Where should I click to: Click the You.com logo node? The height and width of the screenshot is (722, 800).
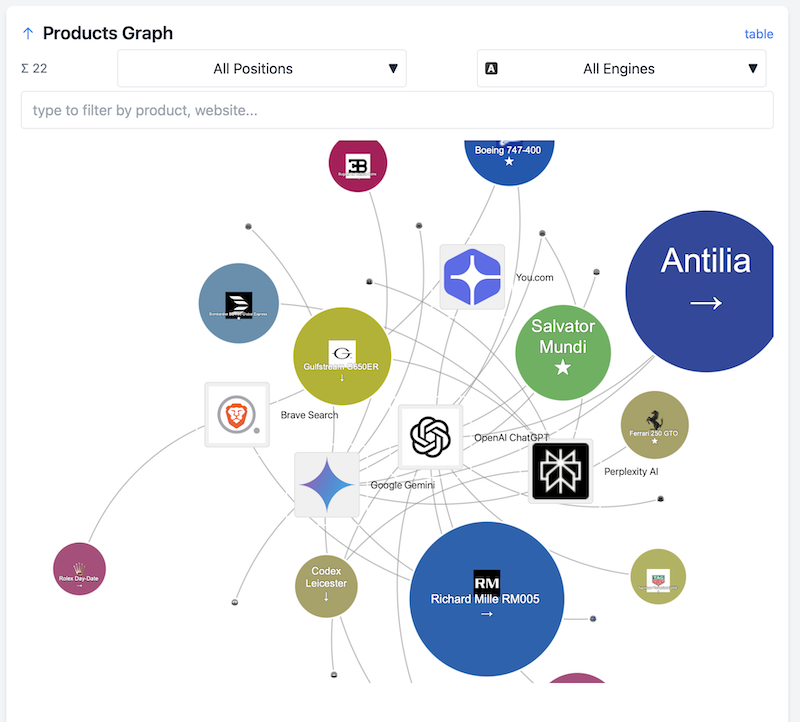(x=472, y=275)
